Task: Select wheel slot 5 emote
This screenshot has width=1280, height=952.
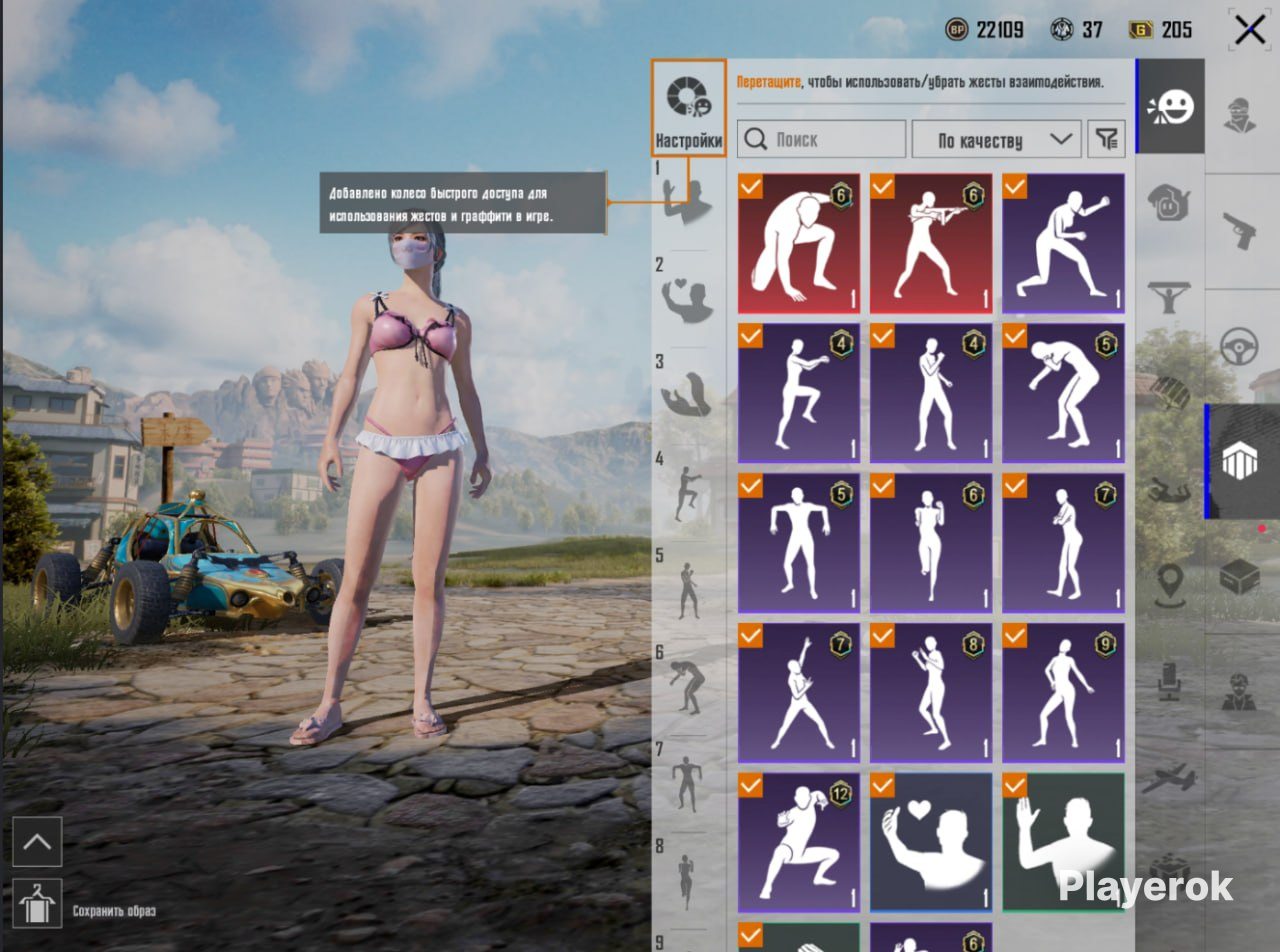Action: 688,590
